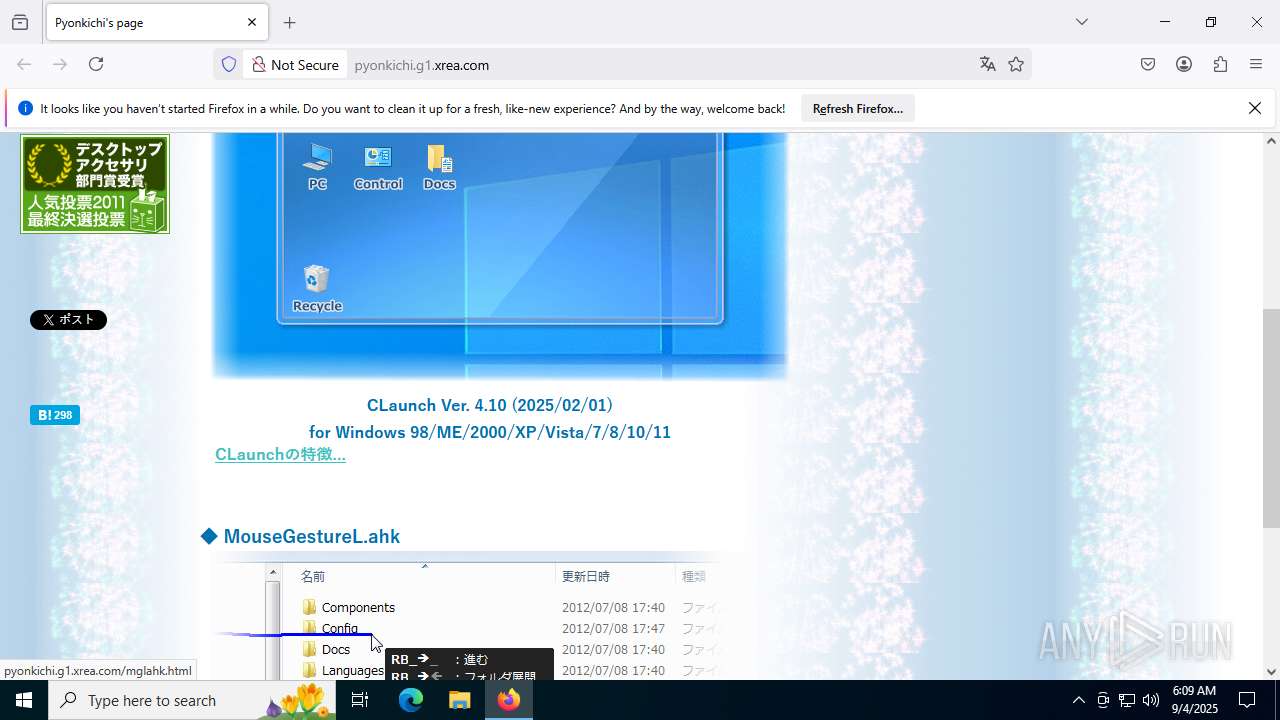Open the Firefox application menu

[1256, 64]
